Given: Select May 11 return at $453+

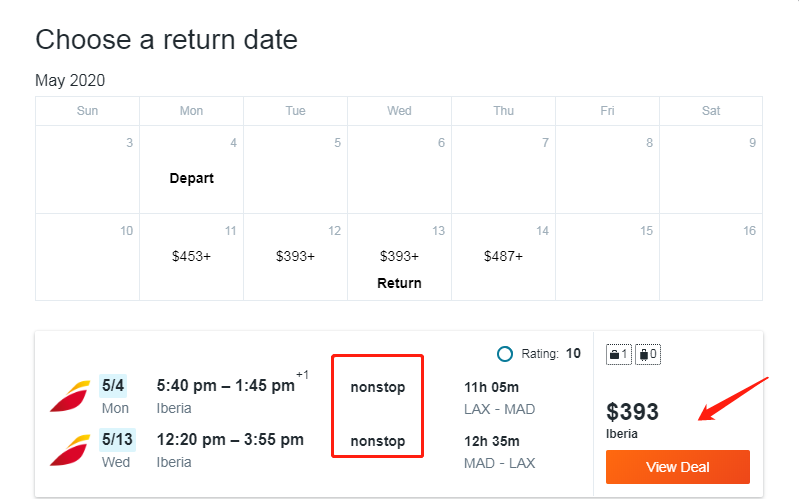Looking at the screenshot, I should pos(192,256).
